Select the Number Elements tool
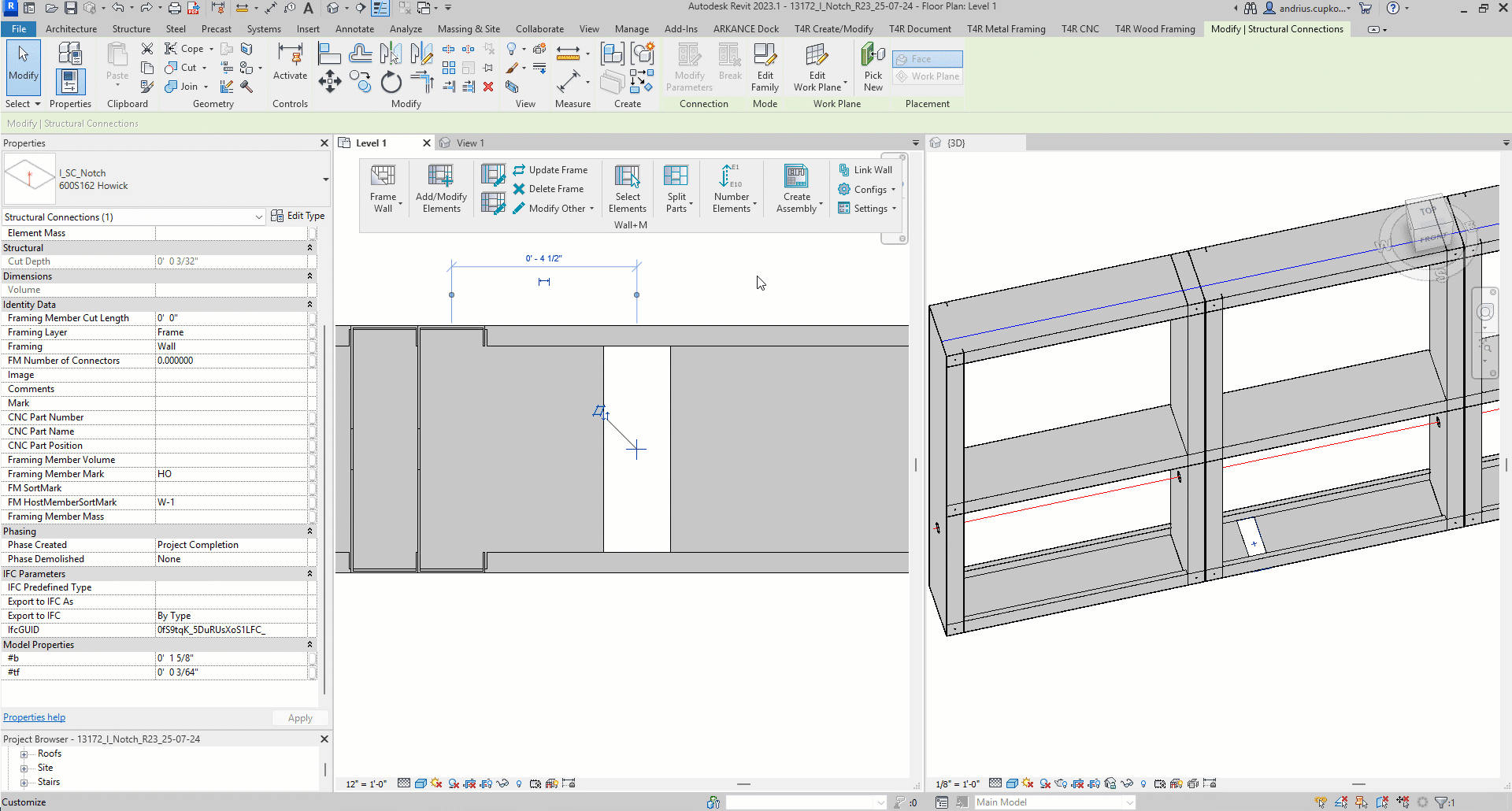The image size is (1512, 811). [x=730, y=176]
